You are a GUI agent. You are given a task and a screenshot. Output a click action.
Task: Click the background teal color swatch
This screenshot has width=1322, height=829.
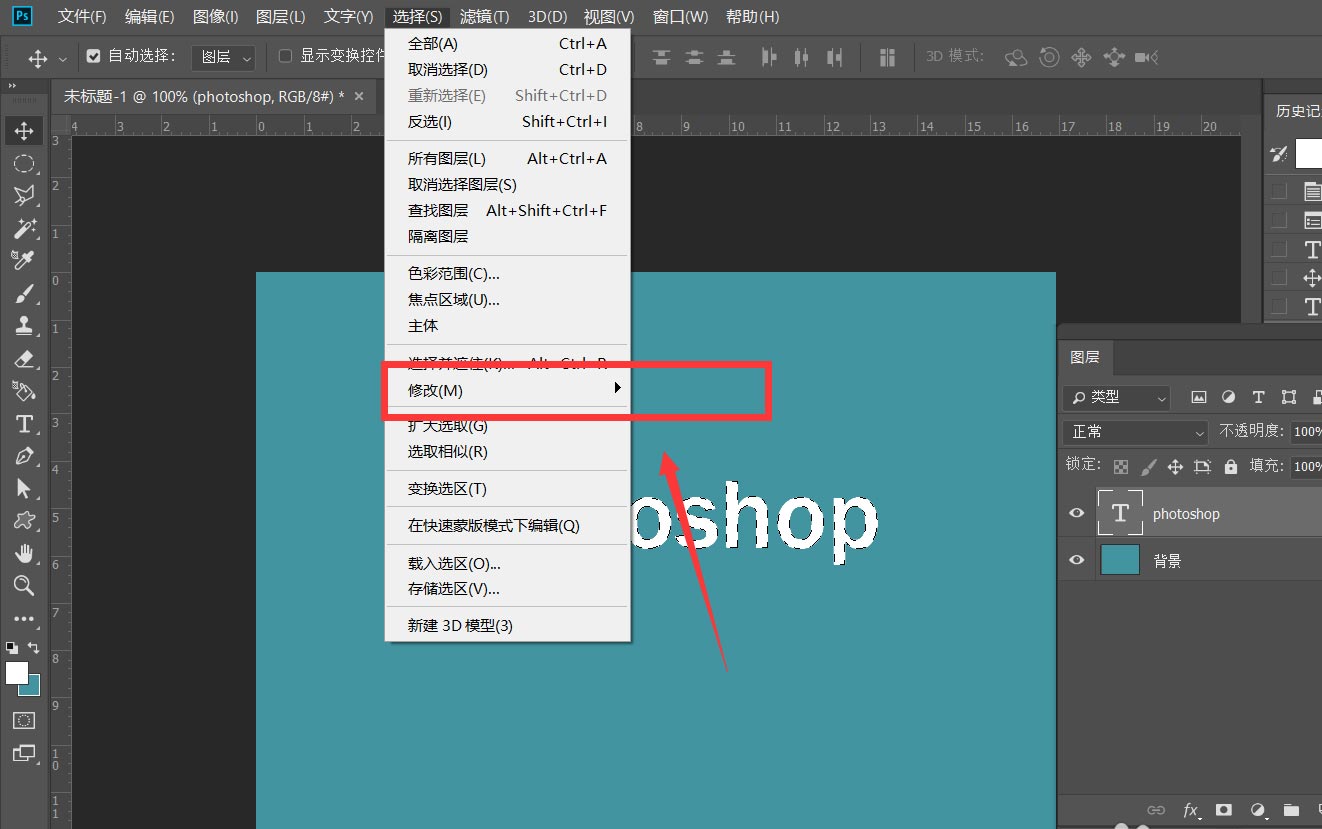coord(33,688)
